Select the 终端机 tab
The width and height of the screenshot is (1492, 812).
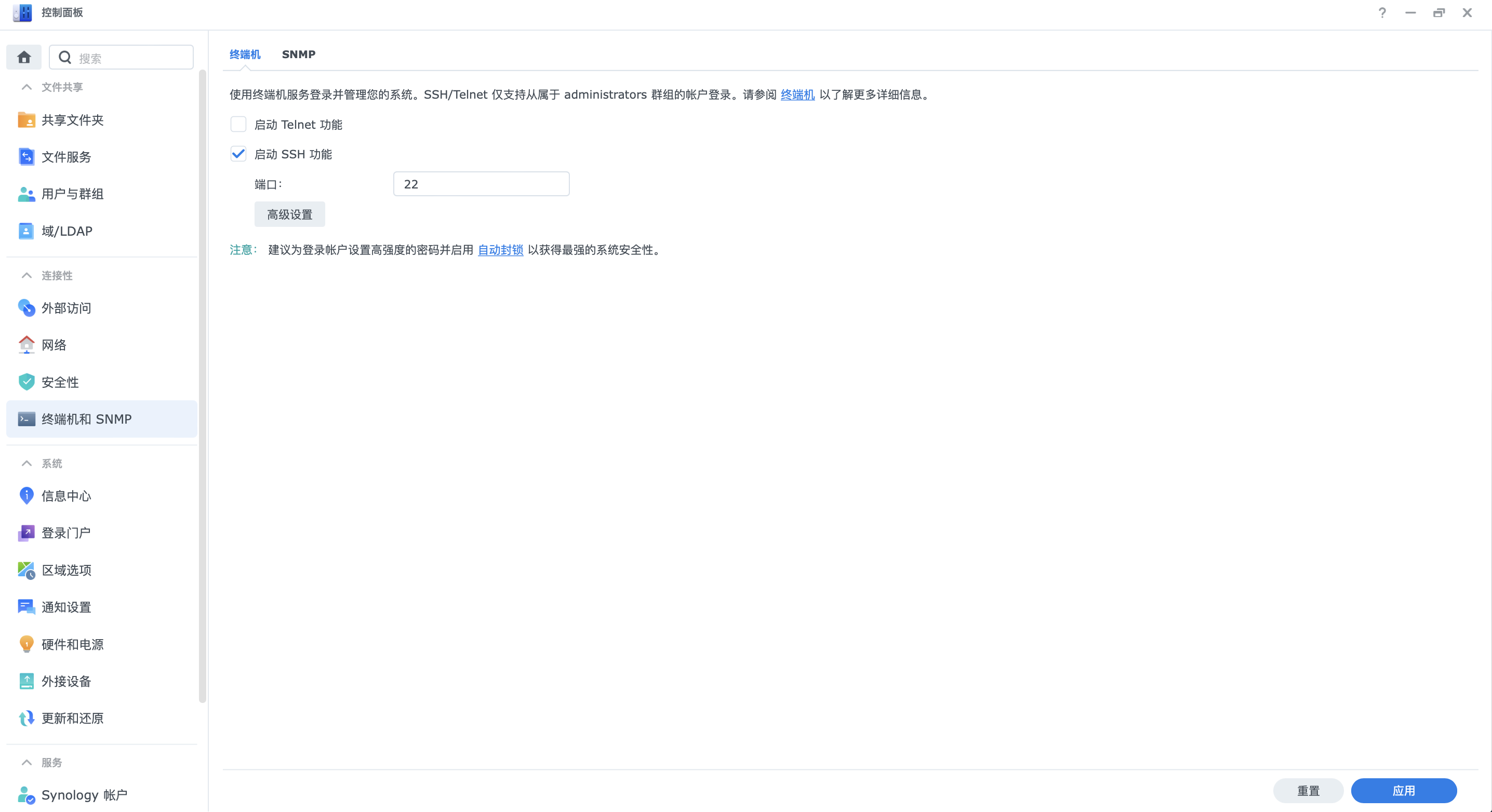tap(245, 54)
